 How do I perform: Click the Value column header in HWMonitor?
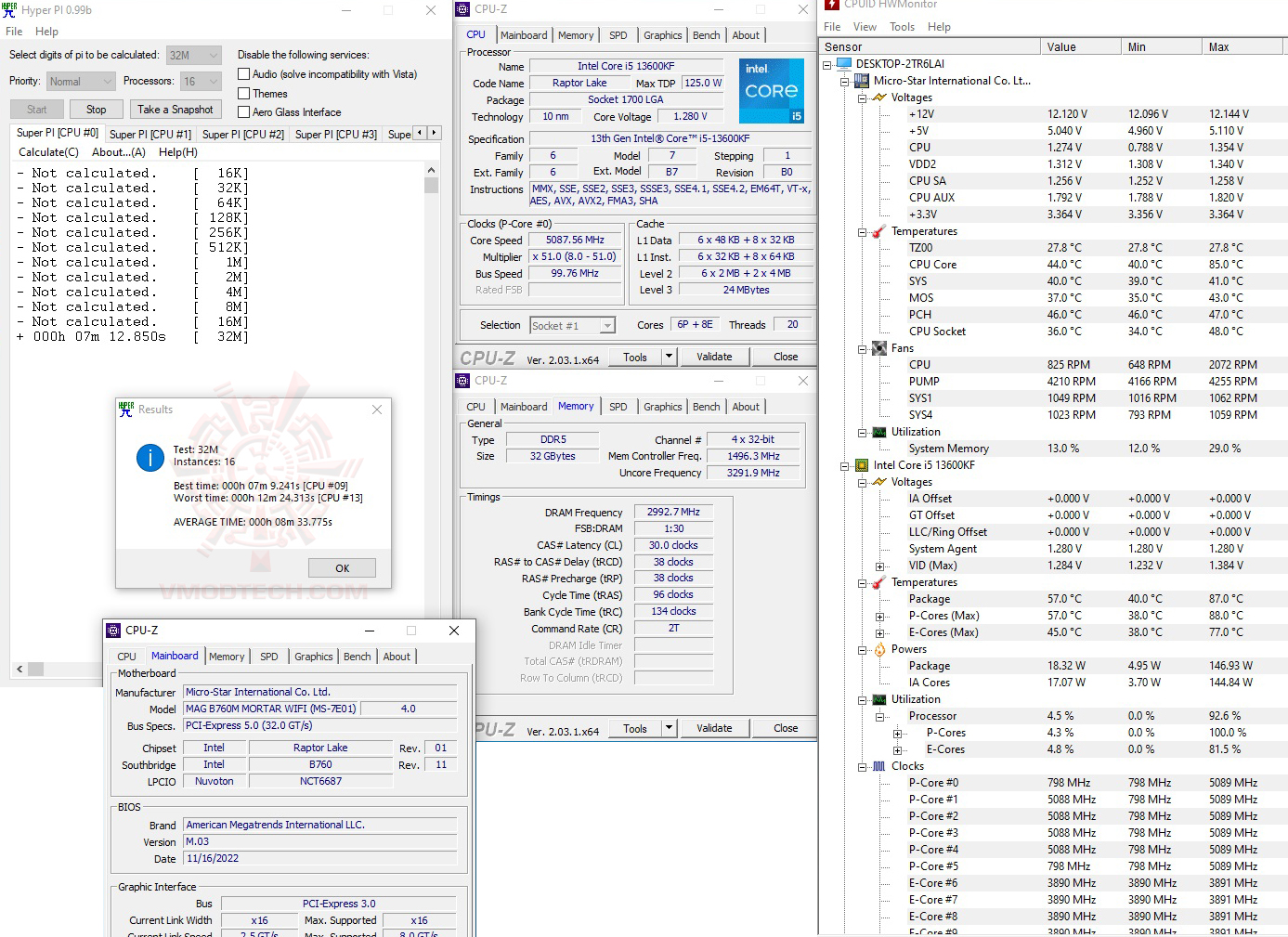1080,46
